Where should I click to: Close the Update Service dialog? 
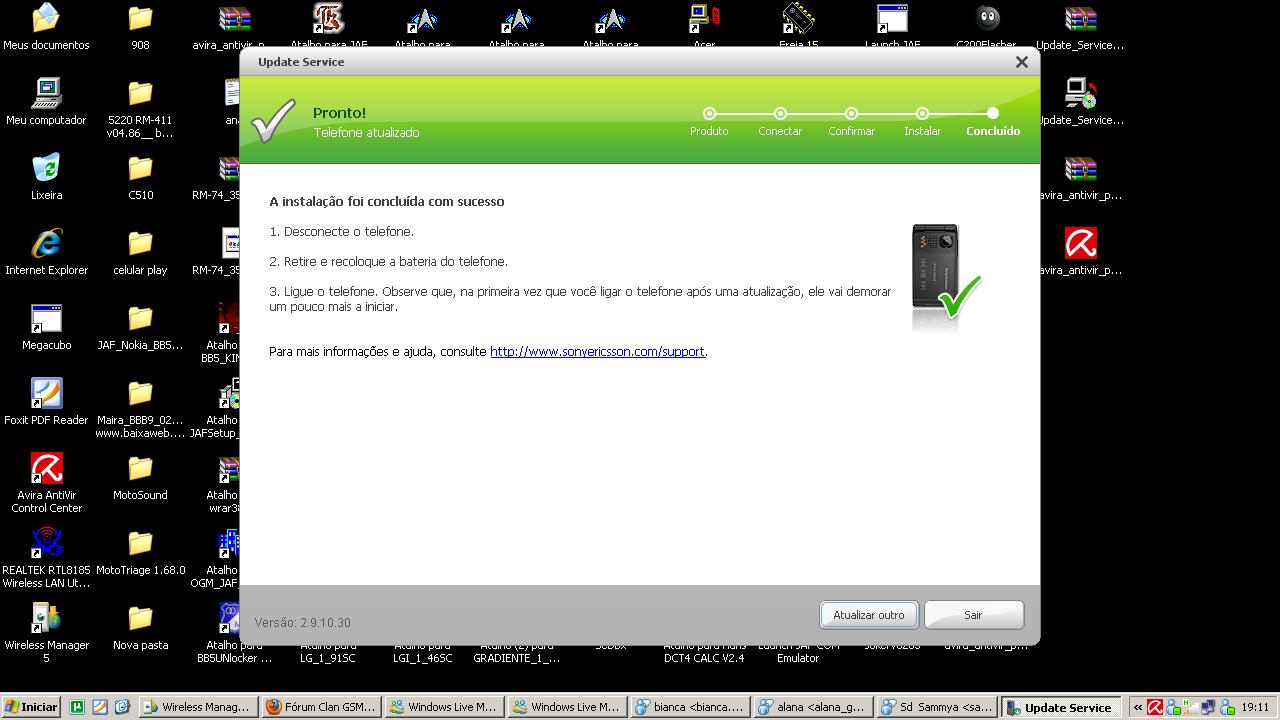(x=1021, y=62)
